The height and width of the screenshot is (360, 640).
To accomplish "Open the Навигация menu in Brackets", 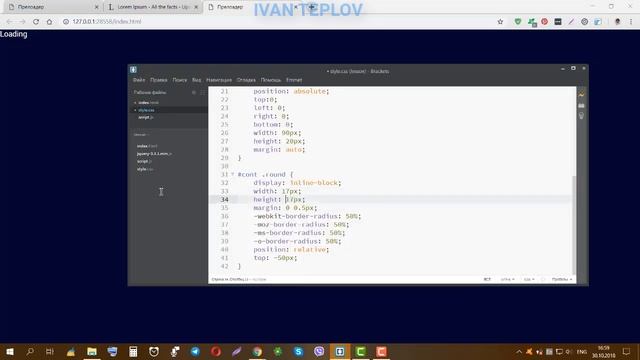I will pyautogui.click(x=219, y=80).
